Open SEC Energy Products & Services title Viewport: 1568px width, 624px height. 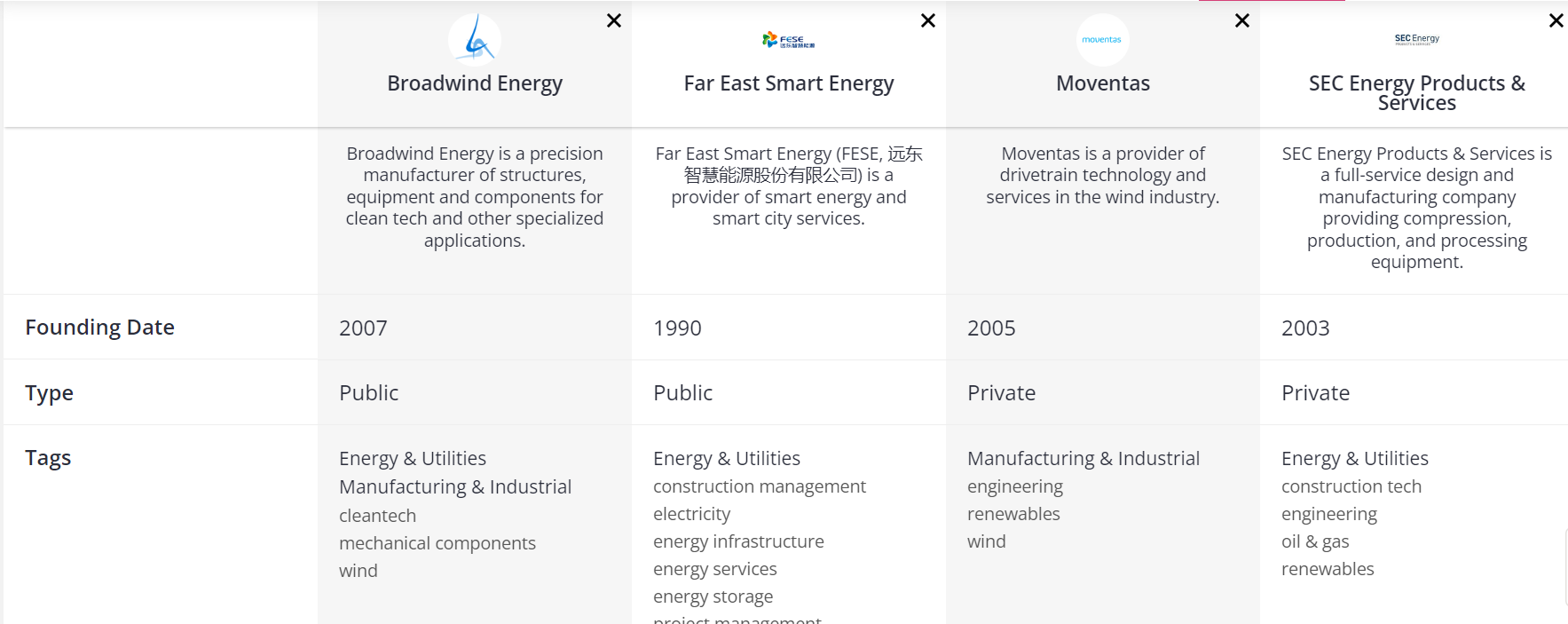tap(1416, 92)
